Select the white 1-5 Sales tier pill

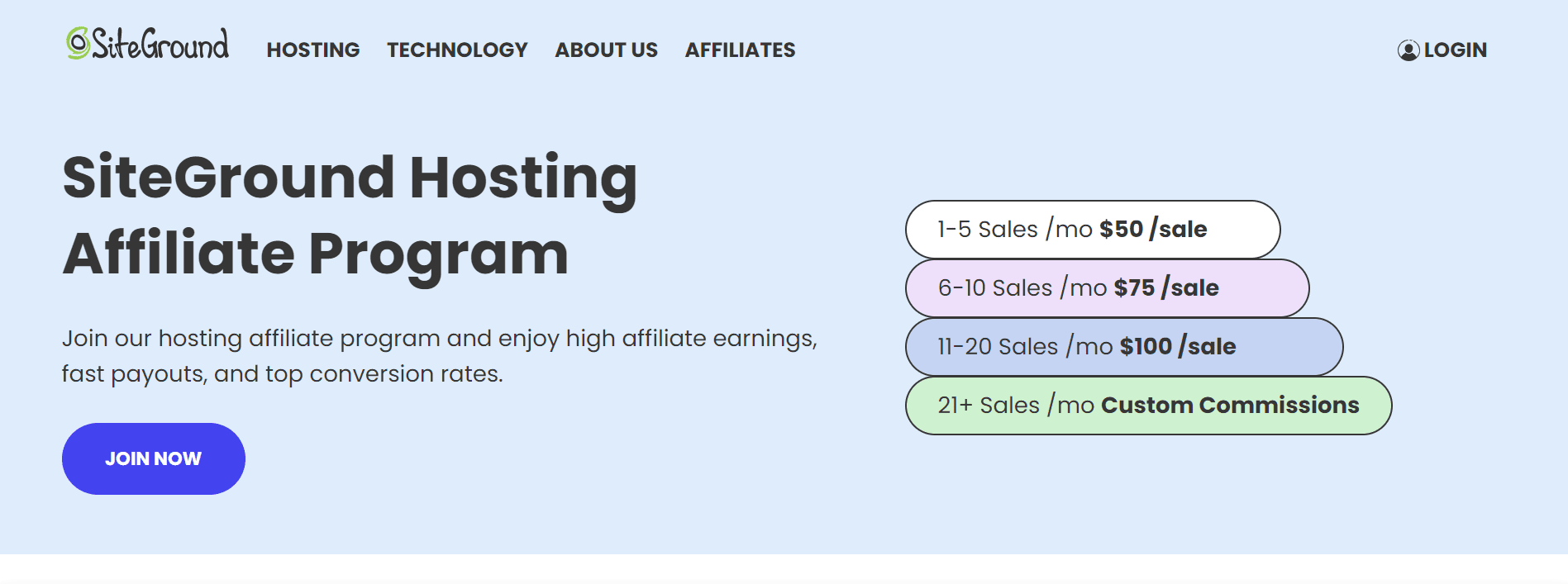coord(1093,230)
